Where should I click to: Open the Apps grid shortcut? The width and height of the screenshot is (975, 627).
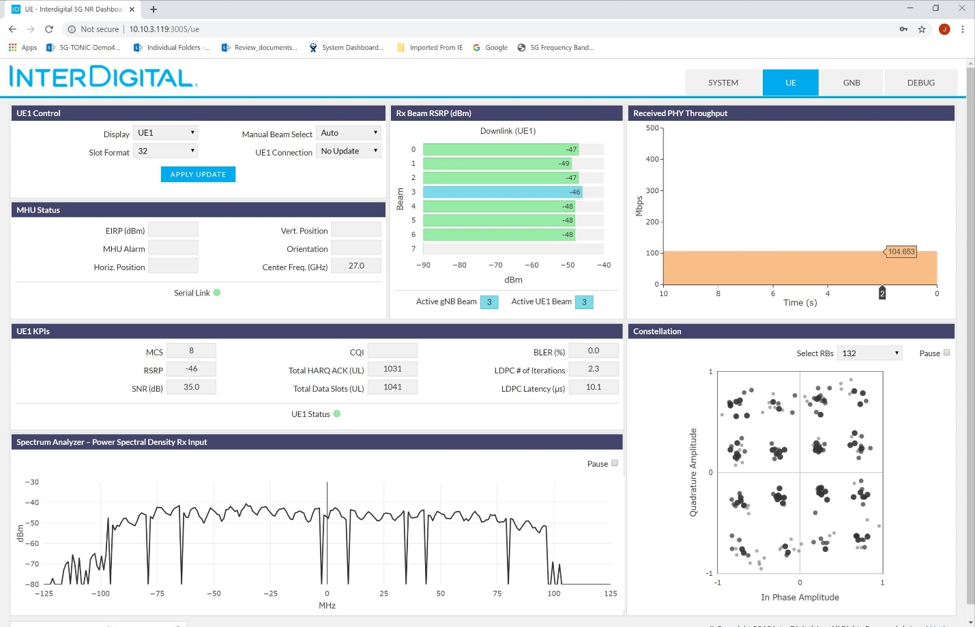[22, 47]
